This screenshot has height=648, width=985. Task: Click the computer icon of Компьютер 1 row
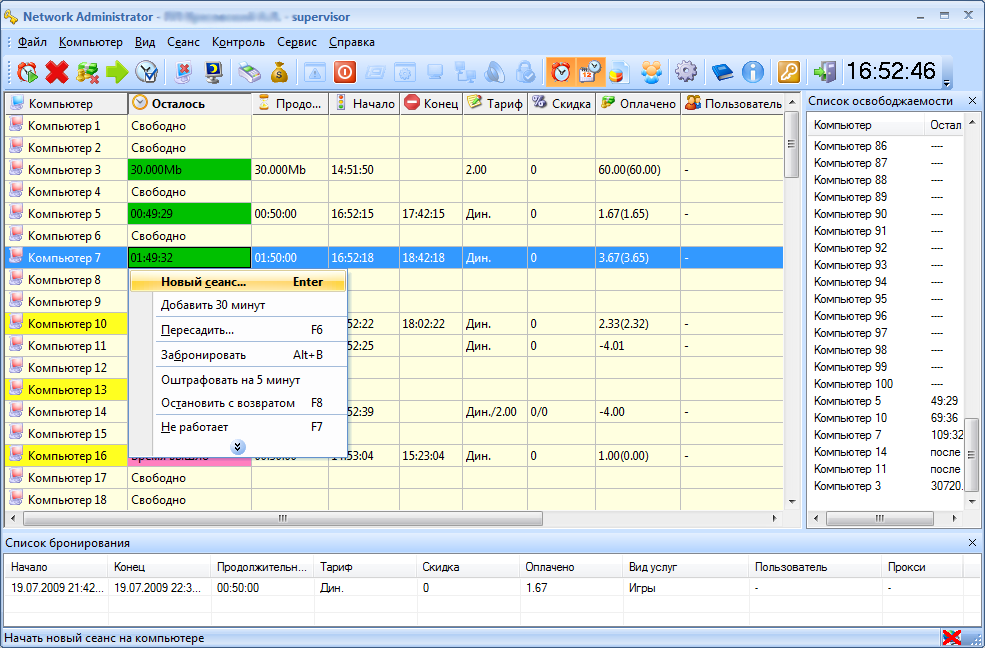point(16,126)
